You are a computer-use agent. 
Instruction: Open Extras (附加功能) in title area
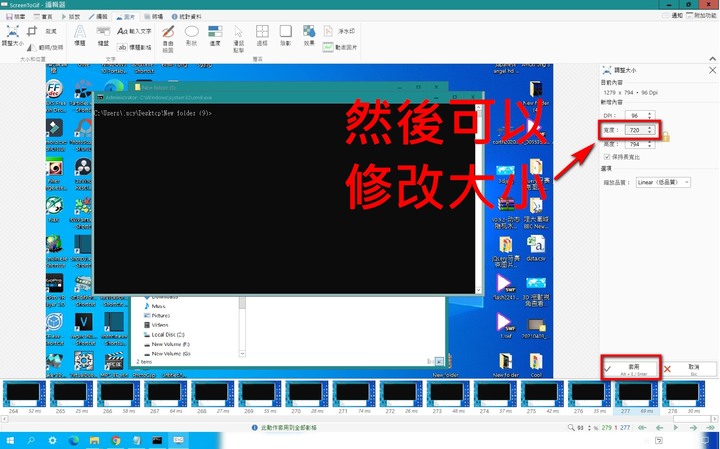click(701, 16)
